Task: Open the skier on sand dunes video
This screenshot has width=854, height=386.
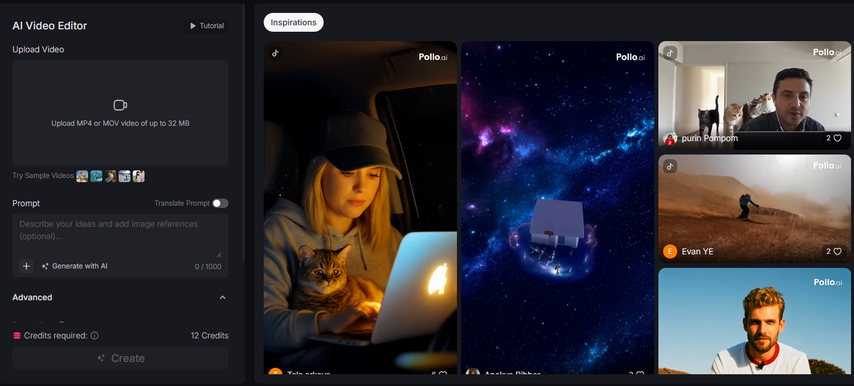Action: pyautogui.click(x=754, y=209)
